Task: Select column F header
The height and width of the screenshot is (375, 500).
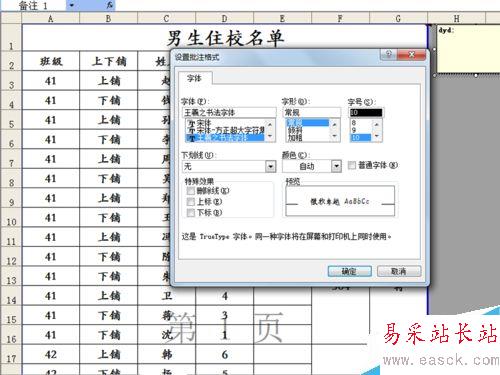Action: 340,18
